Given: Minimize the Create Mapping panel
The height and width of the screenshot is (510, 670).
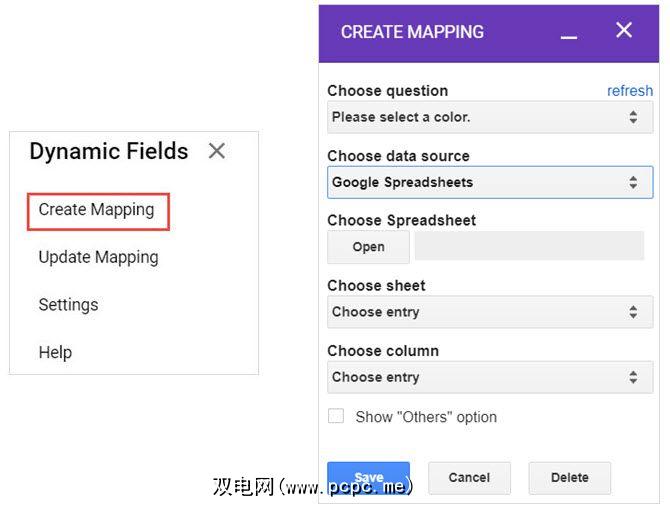Looking at the screenshot, I should point(569,35).
